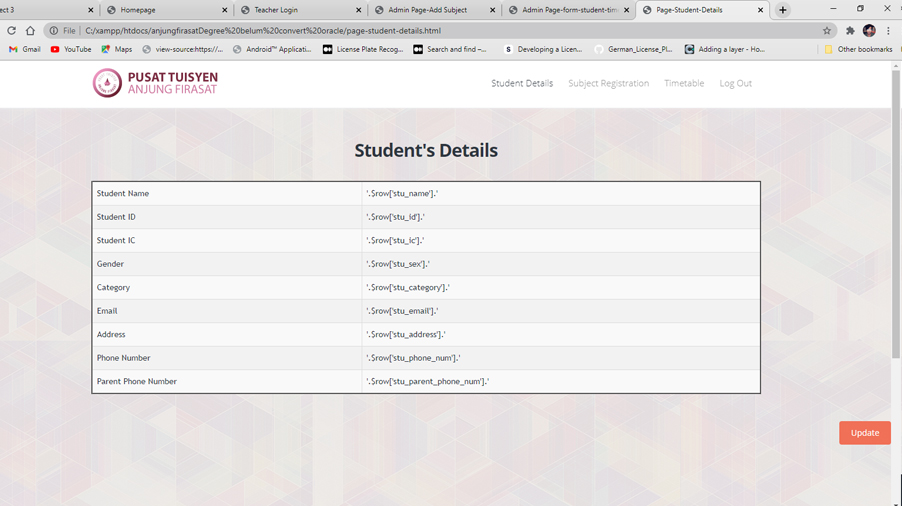Go to Subject Registration page

coord(608,83)
